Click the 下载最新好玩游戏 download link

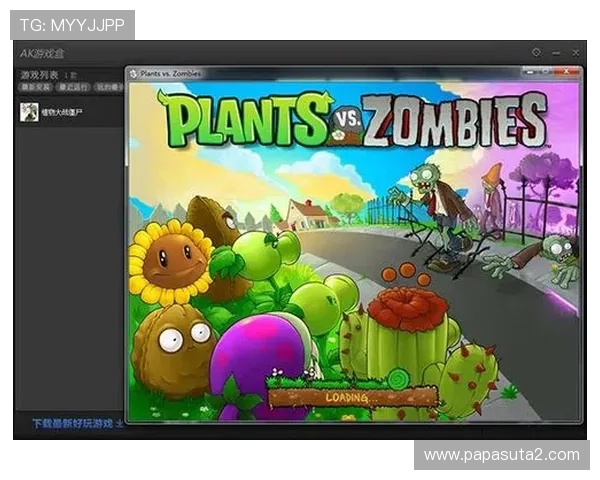tap(72, 423)
